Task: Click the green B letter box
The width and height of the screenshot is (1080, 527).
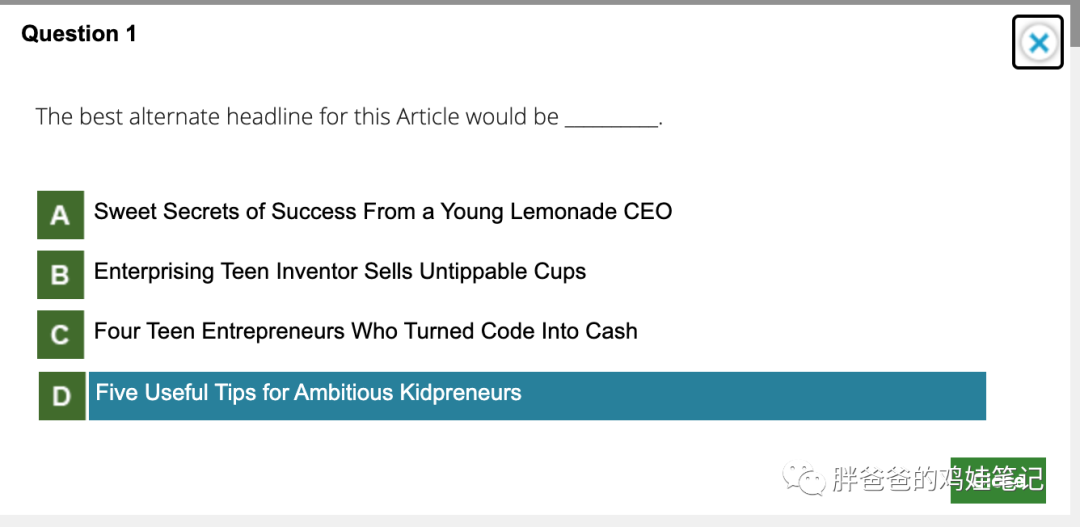Action: (60, 275)
